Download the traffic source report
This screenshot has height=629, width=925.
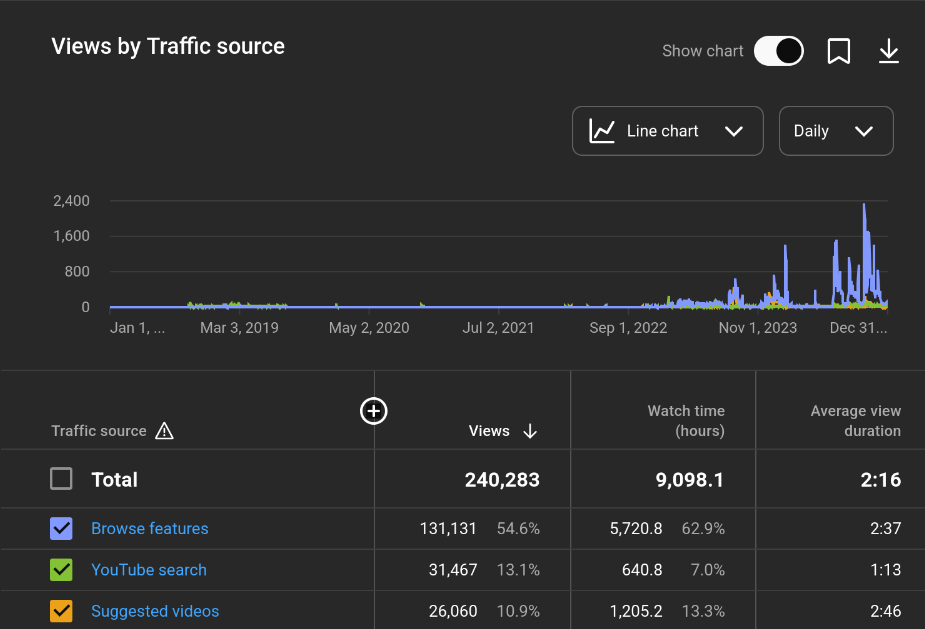point(889,51)
